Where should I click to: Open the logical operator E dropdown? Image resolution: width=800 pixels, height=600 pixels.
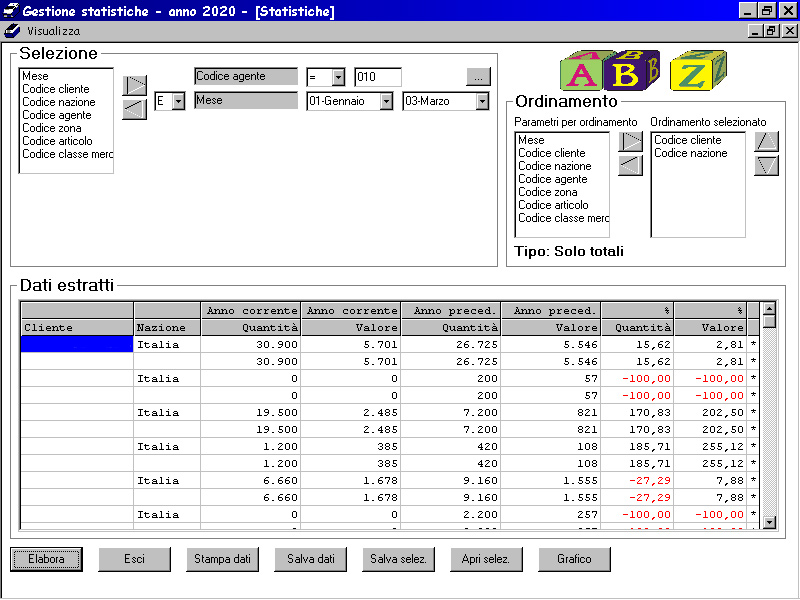(x=178, y=101)
